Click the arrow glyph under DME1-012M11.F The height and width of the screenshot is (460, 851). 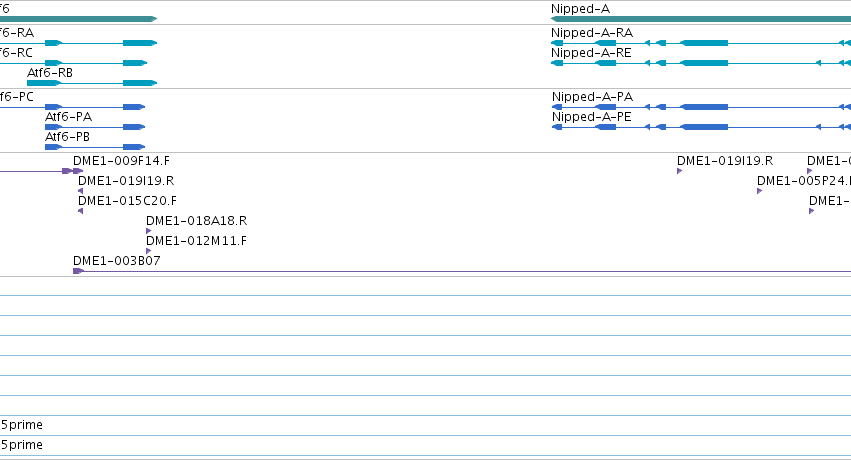(x=149, y=251)
